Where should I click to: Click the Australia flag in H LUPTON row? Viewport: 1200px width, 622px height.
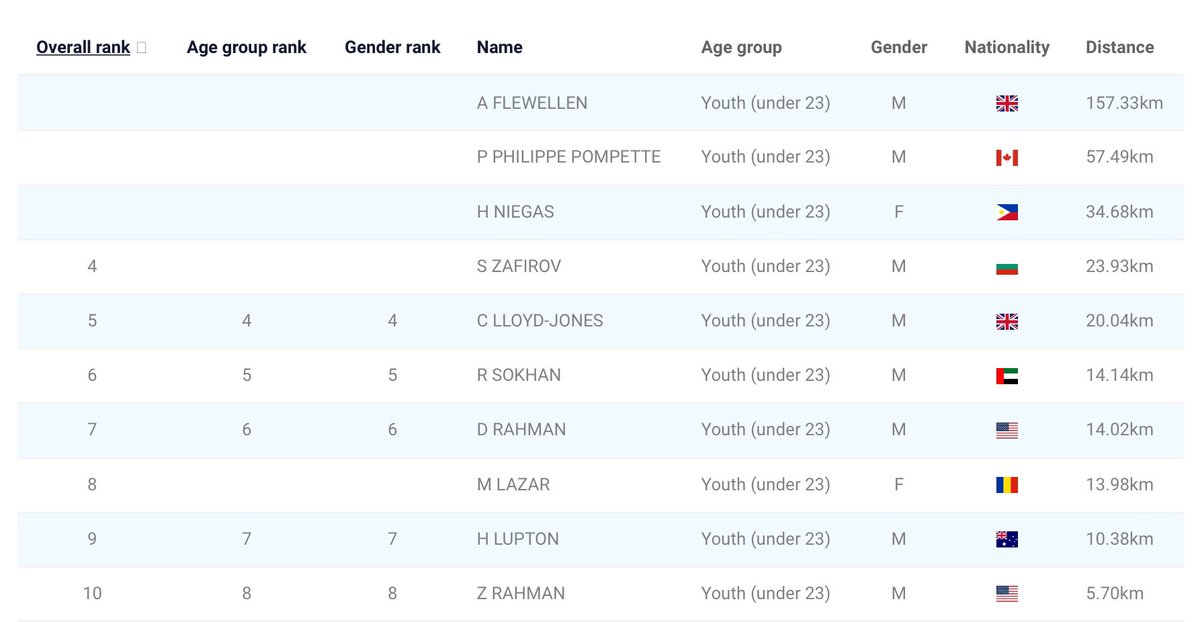1007,539
